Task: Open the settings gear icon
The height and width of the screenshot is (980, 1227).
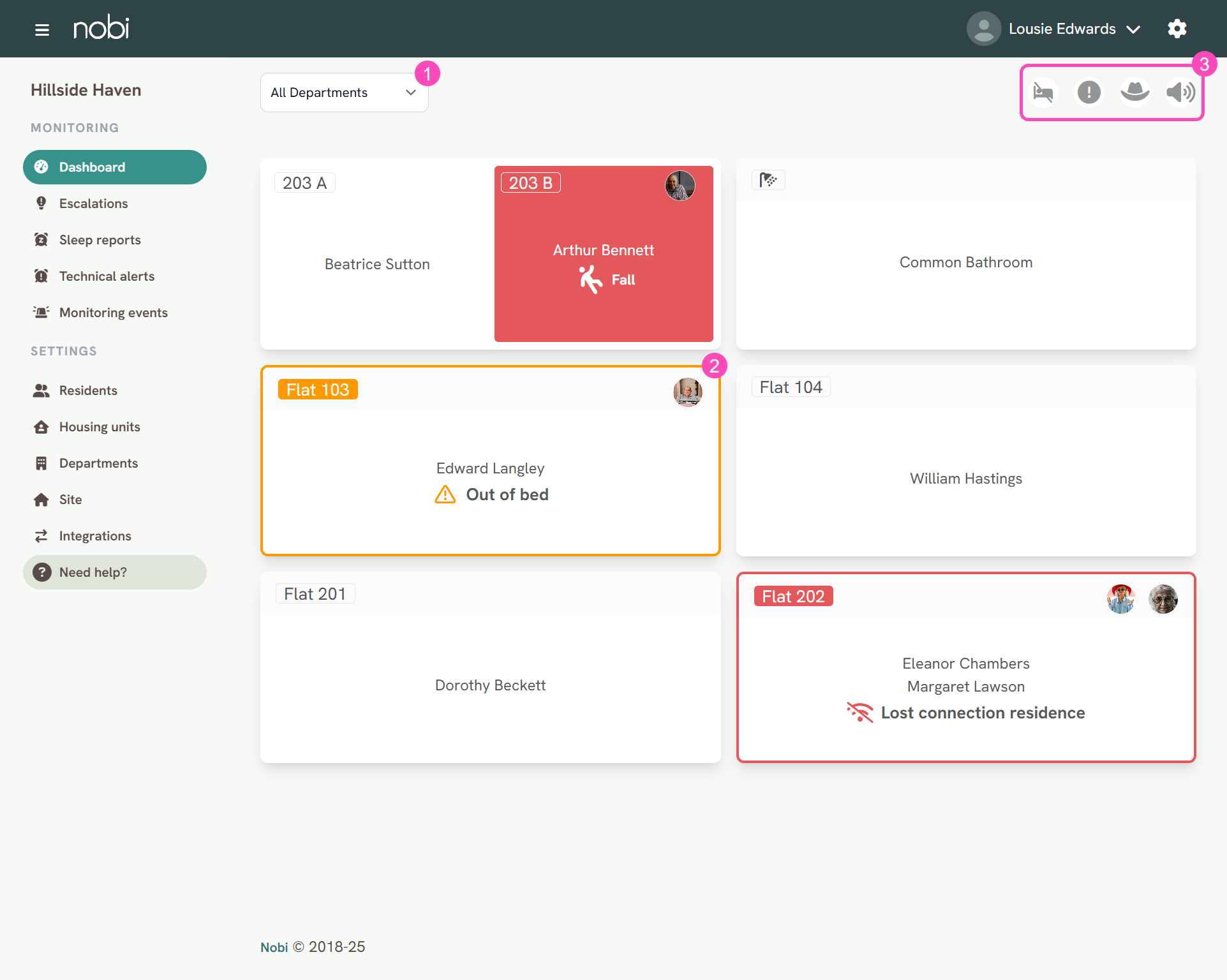Action: tap(1177, 28)
